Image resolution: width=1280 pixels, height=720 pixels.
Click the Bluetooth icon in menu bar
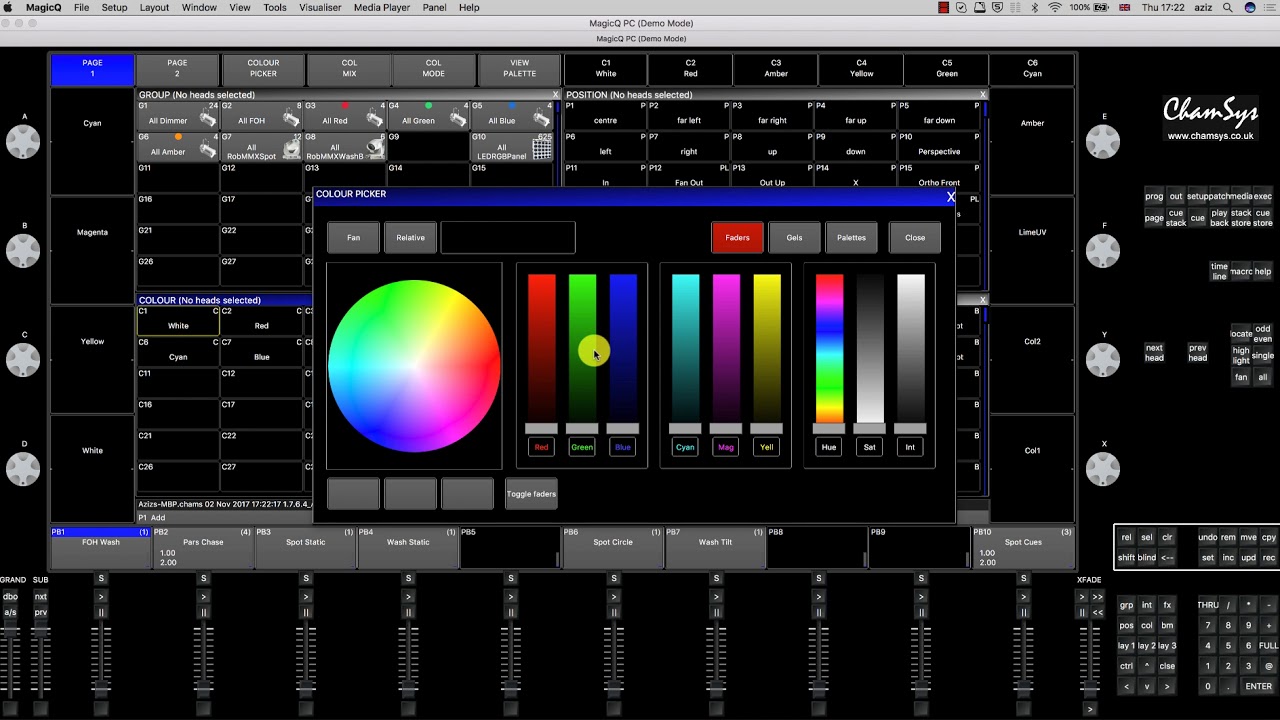click(1034, 7)
